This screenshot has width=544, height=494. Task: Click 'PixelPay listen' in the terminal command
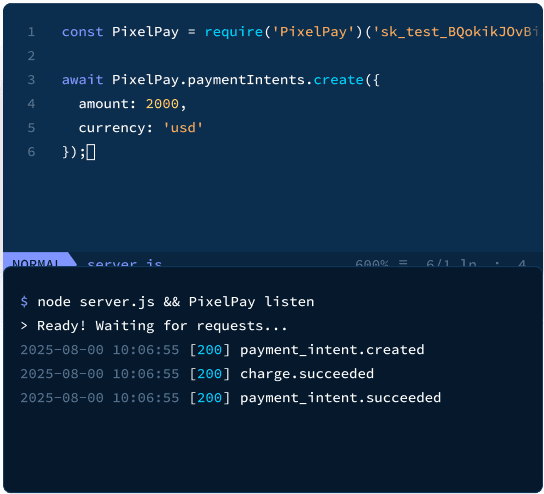tap(252, 302)
